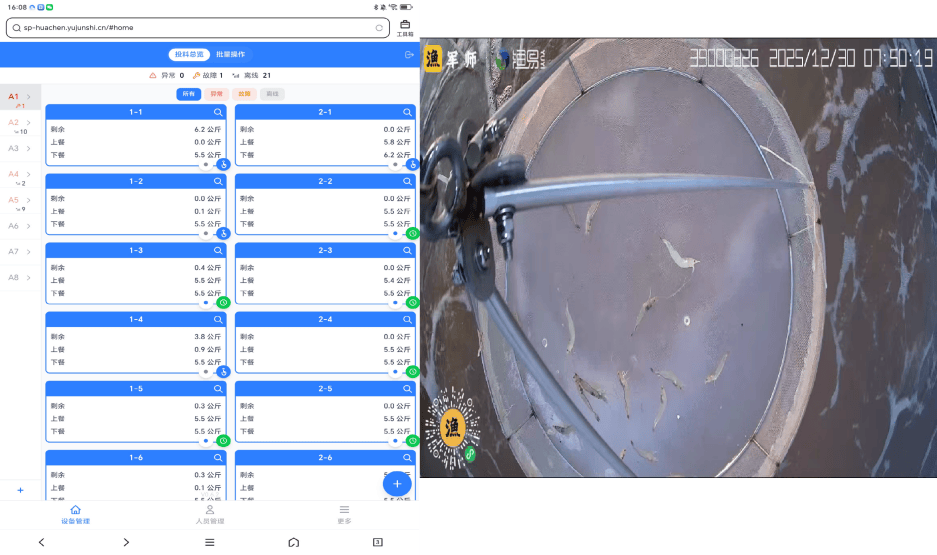This screenshot has height=555, width=937.
Task: Click the logout icon in blue header
Action: pyautogui.click(x=408, y=54)
